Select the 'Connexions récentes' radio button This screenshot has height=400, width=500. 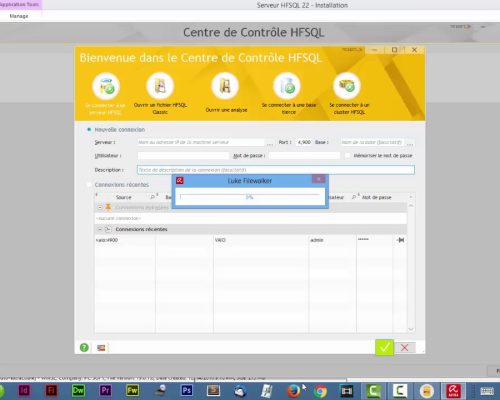(89, 184)
